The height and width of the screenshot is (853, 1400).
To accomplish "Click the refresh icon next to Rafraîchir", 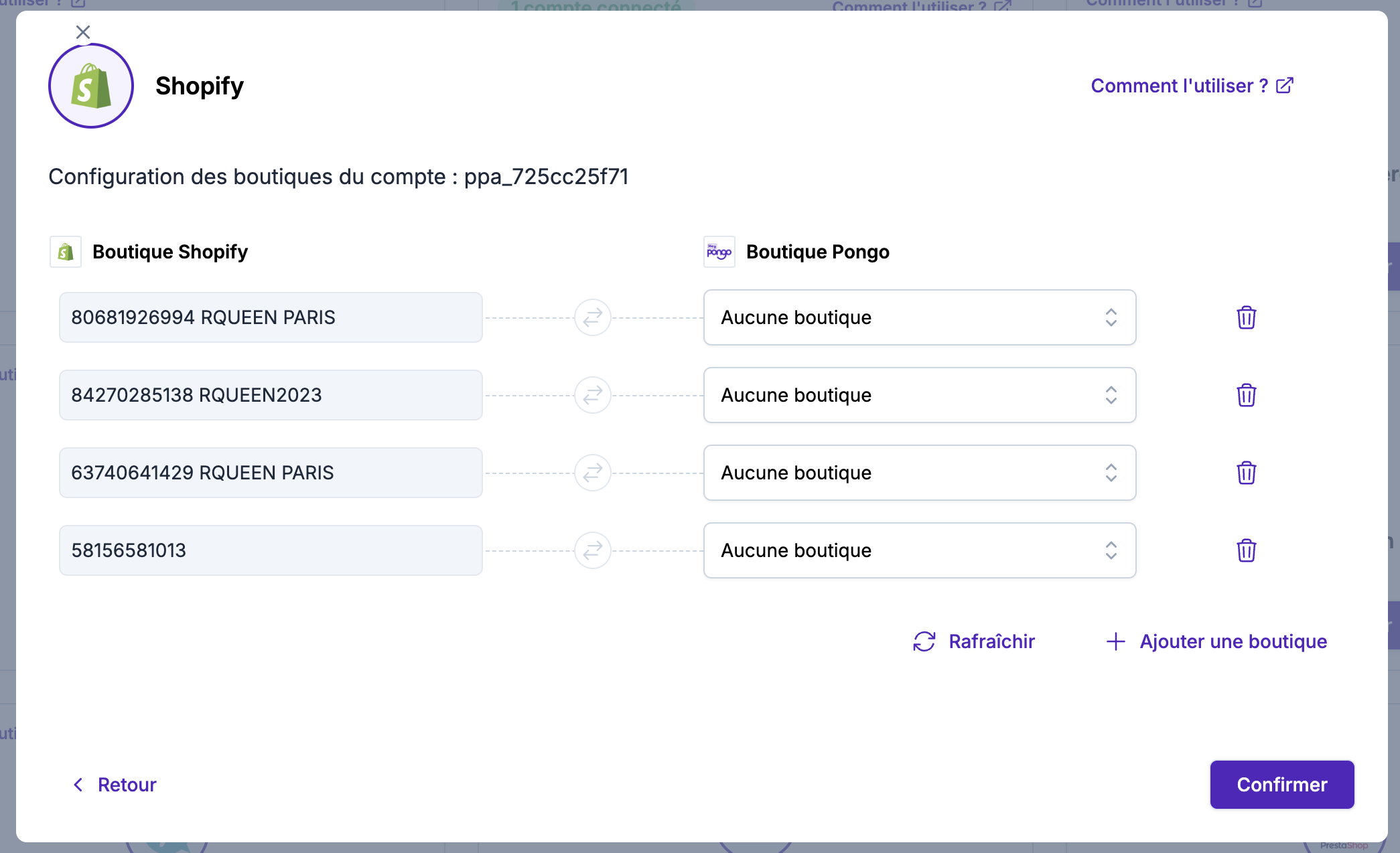I will pos(924,641).
